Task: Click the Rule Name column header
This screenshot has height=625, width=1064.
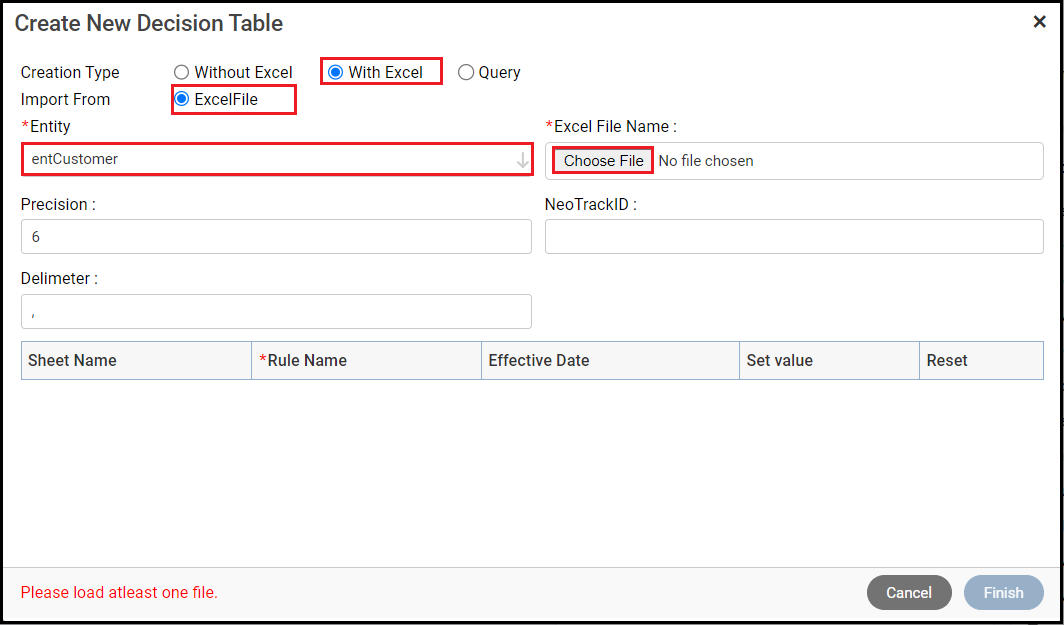Action: pos(306,360)
